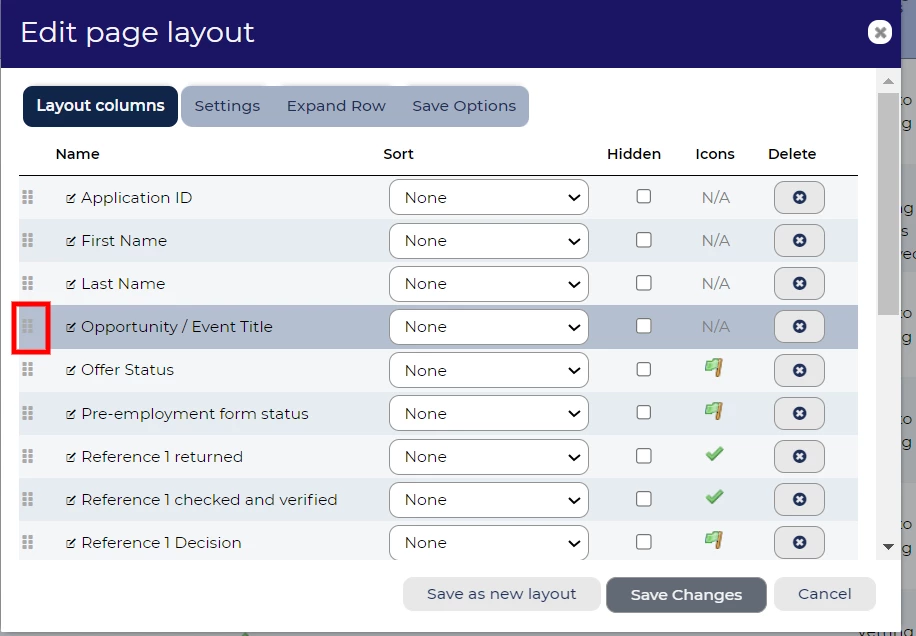Screen dimensions: 916x636
Task: Delete the Last Name column
Action: [799, 284]
